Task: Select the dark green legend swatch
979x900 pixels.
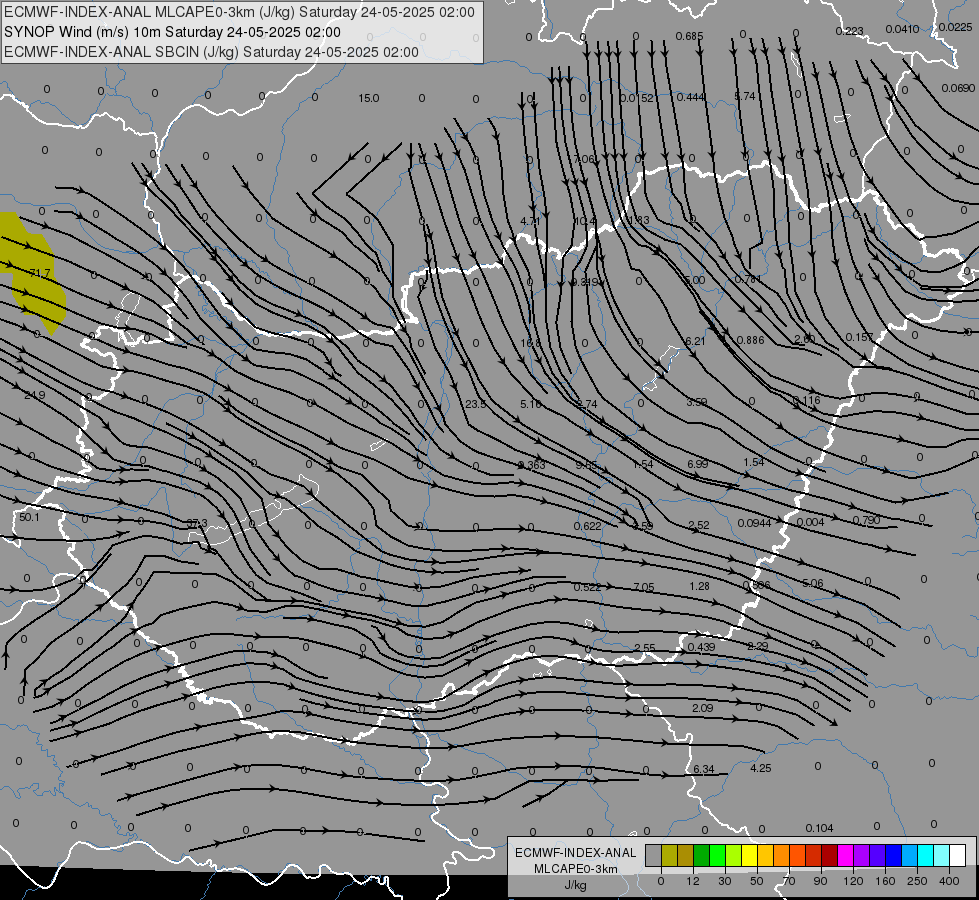Action: pyautogui.click(x=701, y=856)
